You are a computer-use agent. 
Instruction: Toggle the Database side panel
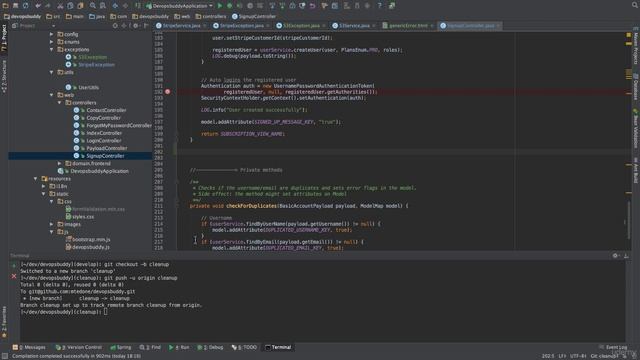click(x=636, y=87)
